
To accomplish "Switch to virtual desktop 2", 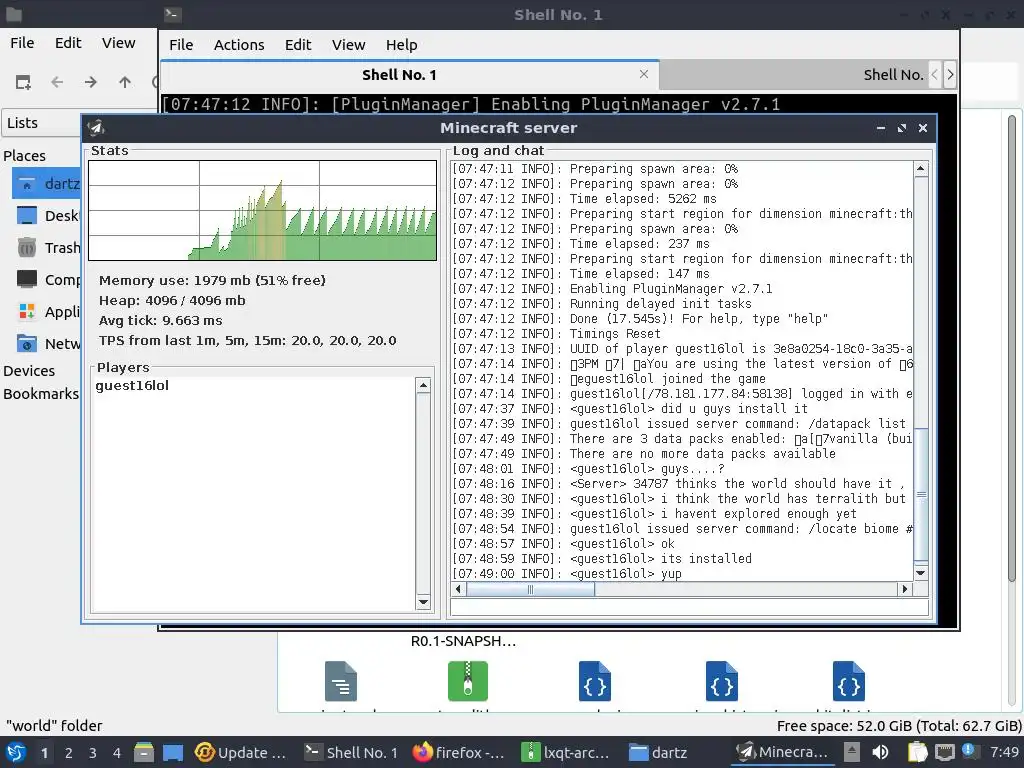I will pos(69,753).
